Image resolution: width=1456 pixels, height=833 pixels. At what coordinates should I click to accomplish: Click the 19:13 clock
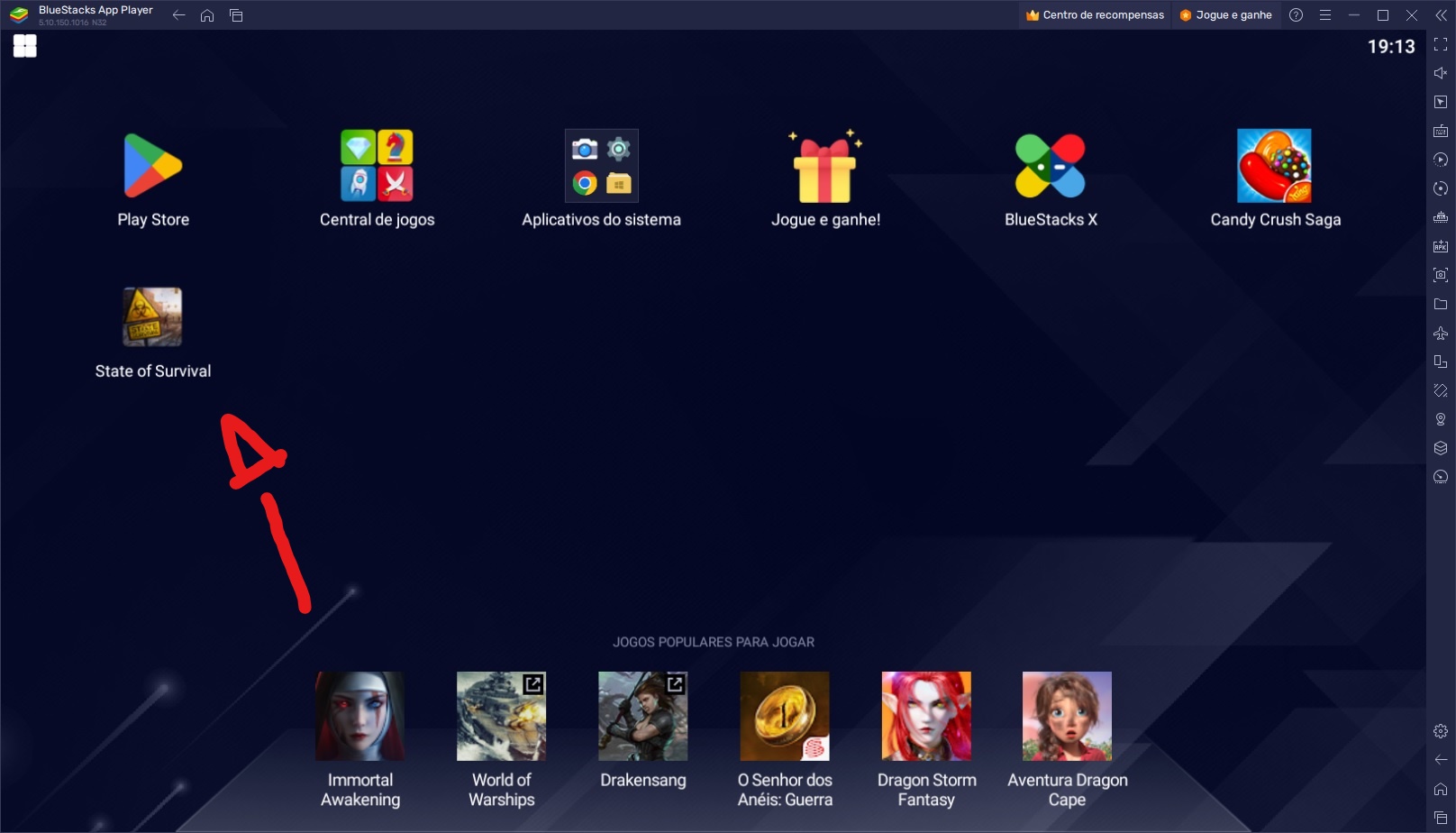tap(1391, 47)
